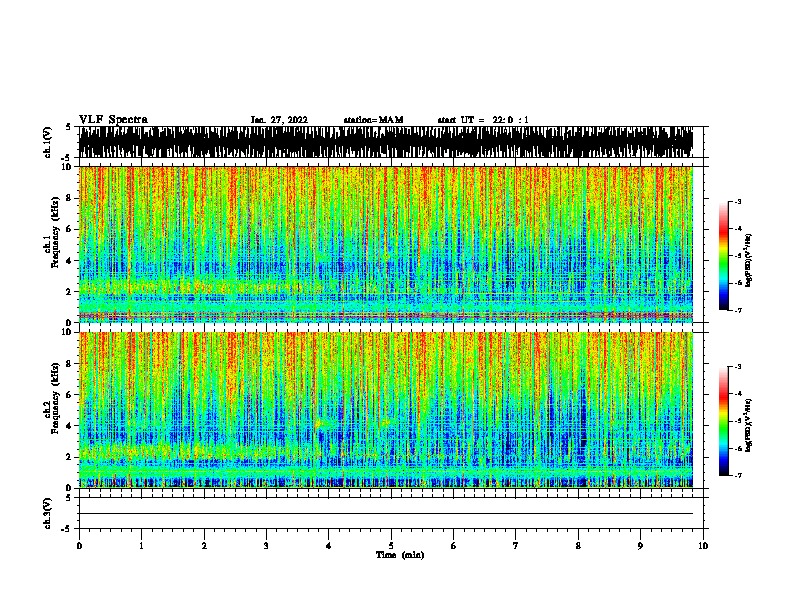This screenshot has width=792, height=612.
Task: Click the "start UT = 22:0 :1" text
Action: coord(483,120)
